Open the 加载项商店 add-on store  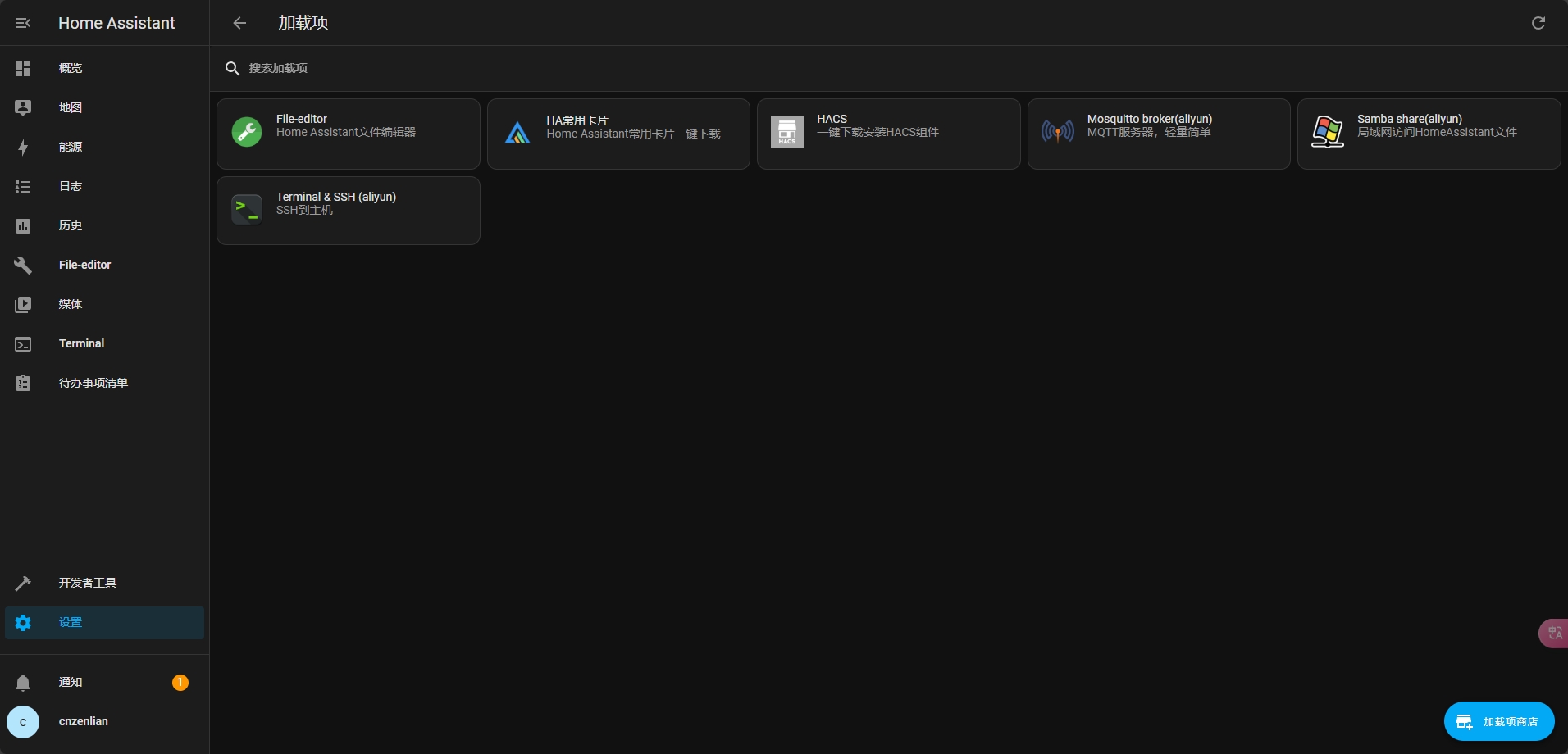pyautogui.click(x=1499, y=721)
